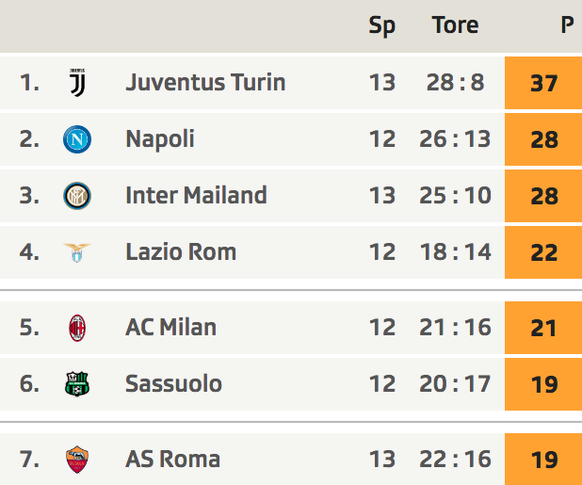
Task: Click Juventus's 37 points cell
Action: (x=543, y=83)
